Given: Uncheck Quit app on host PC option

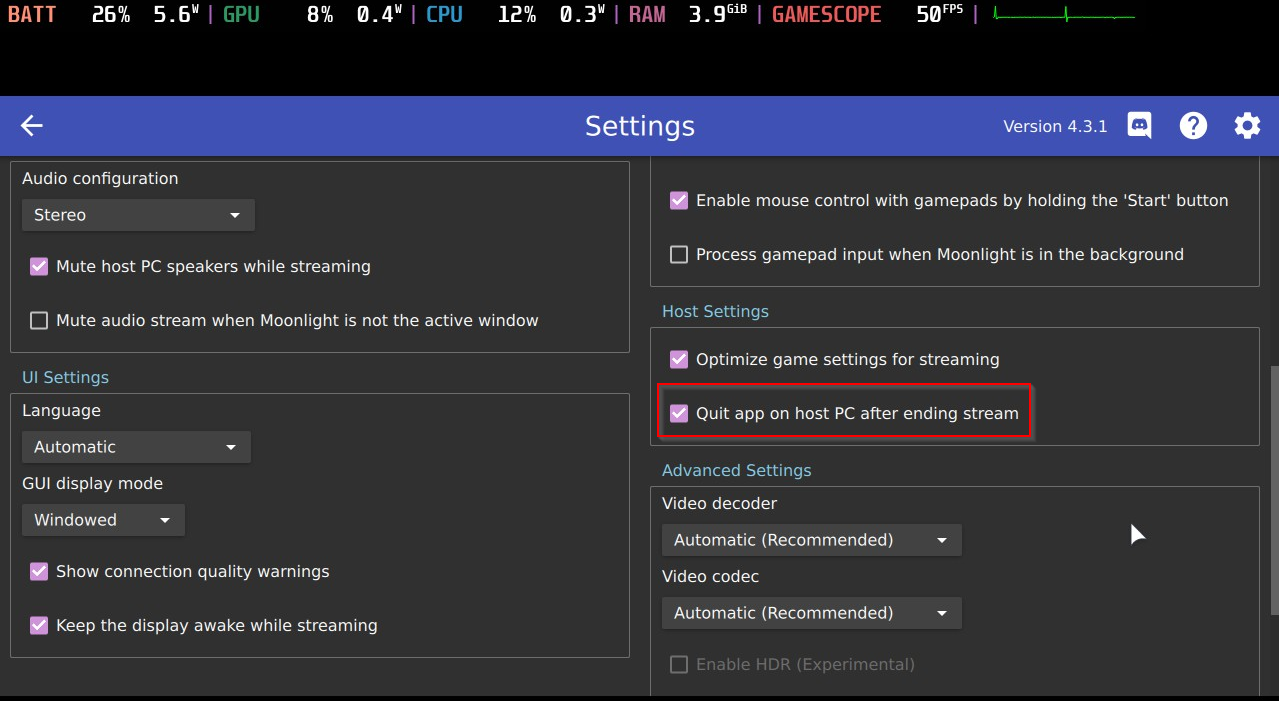Looking at the screenshot, I should (679, 414).
